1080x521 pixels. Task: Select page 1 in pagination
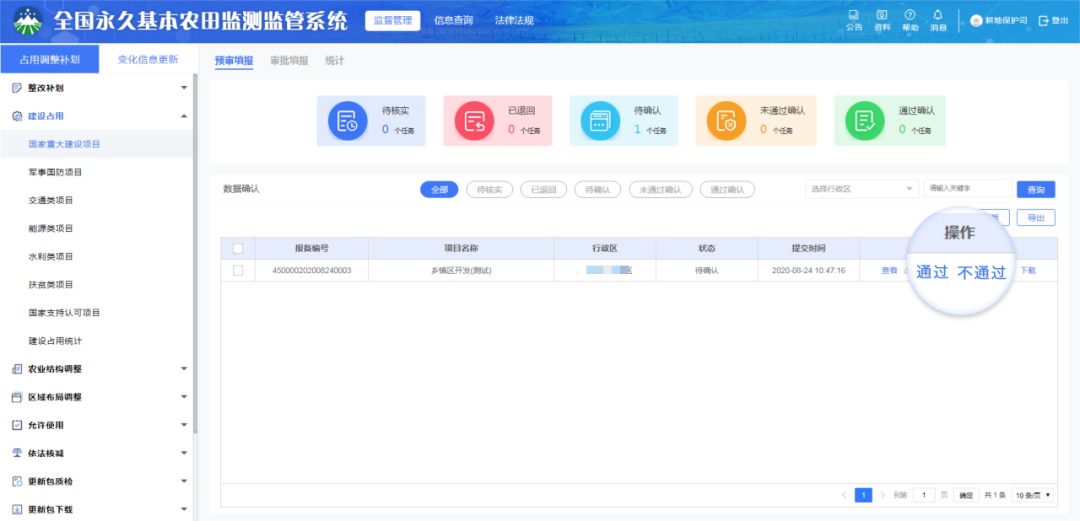tap(864, 495)
